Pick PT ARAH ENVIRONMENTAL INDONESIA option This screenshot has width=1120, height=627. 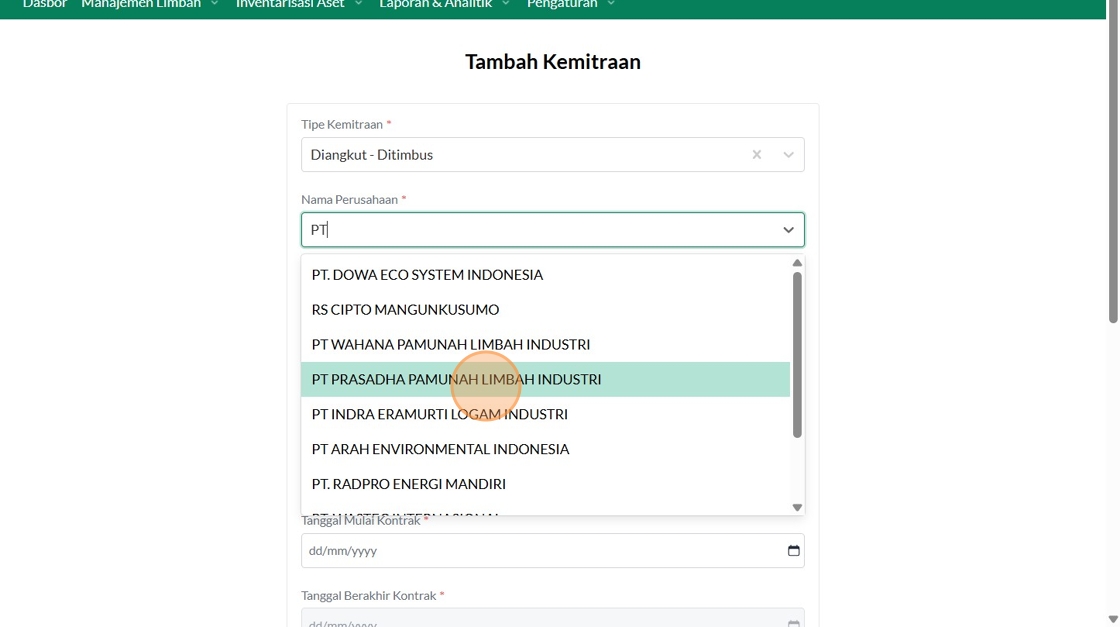tap(545, 449)
